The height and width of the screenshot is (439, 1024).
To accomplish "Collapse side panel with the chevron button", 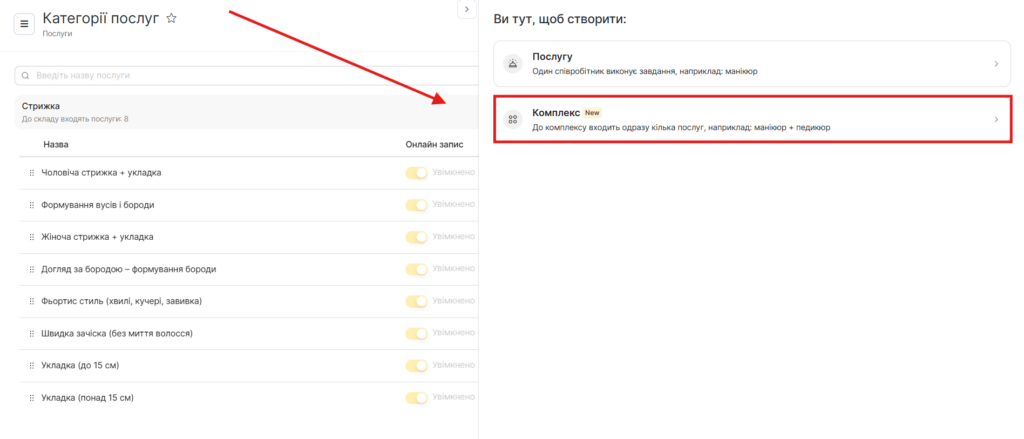I will pos(466,9).
